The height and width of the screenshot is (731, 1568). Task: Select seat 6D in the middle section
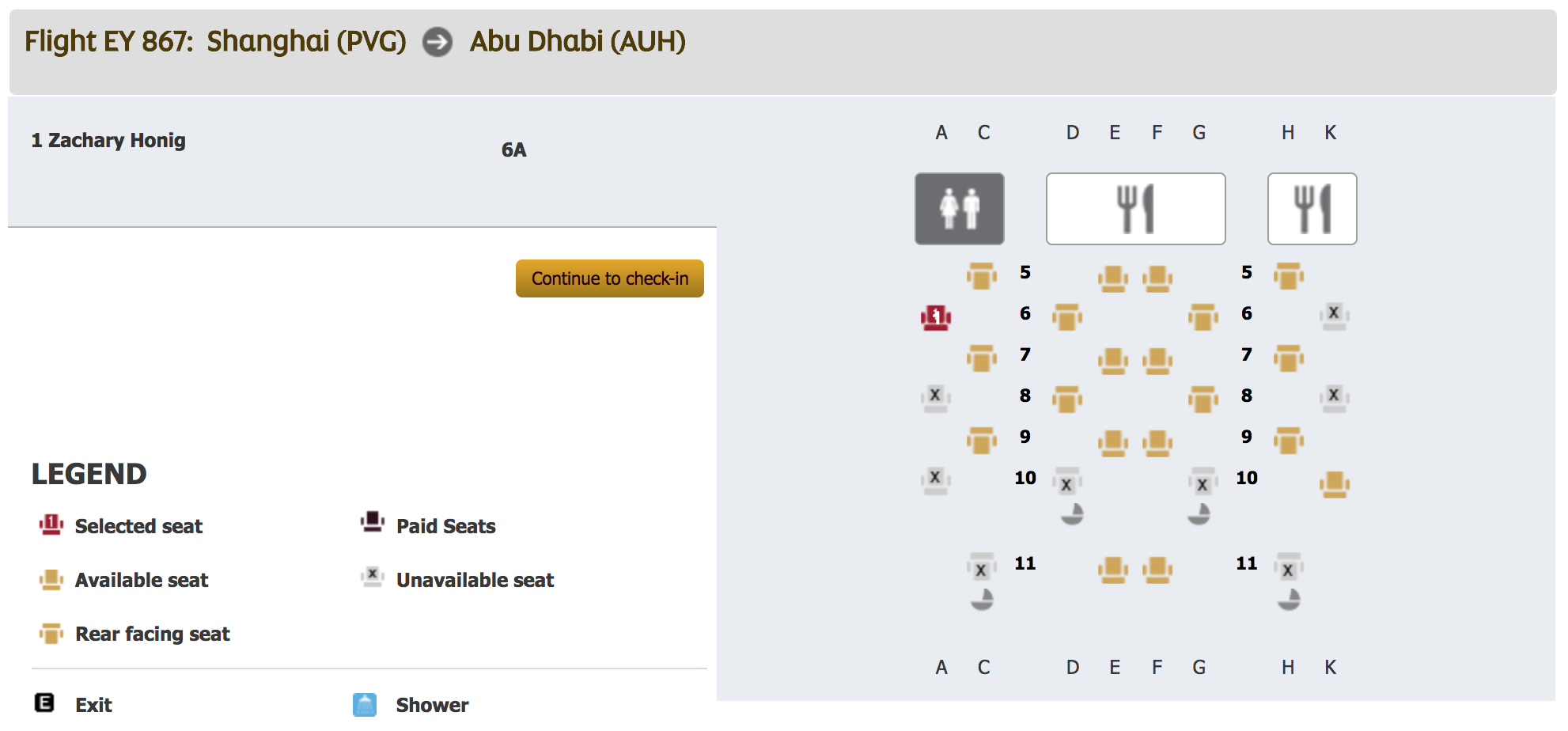(1067, 317)
